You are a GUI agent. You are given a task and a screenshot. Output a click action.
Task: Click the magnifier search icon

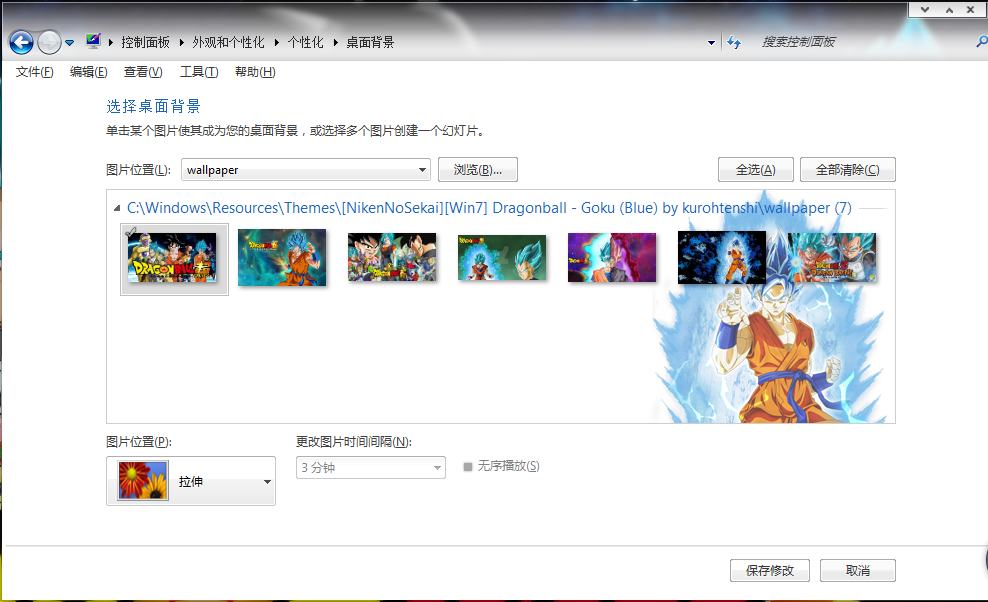pos(982,42)
